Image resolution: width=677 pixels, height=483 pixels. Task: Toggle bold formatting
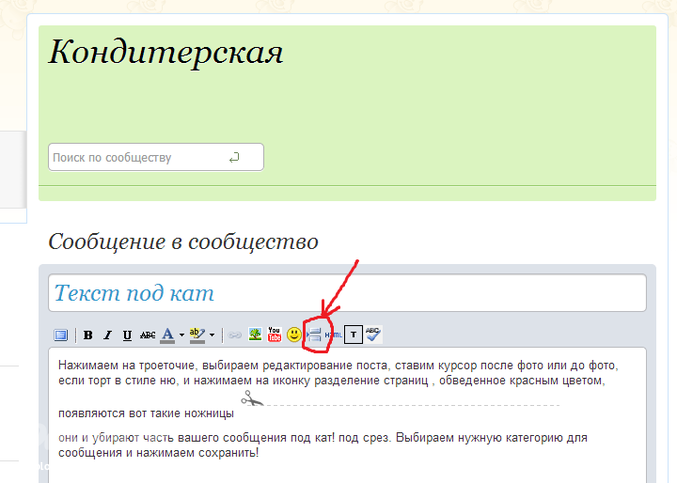click(88, 335)
